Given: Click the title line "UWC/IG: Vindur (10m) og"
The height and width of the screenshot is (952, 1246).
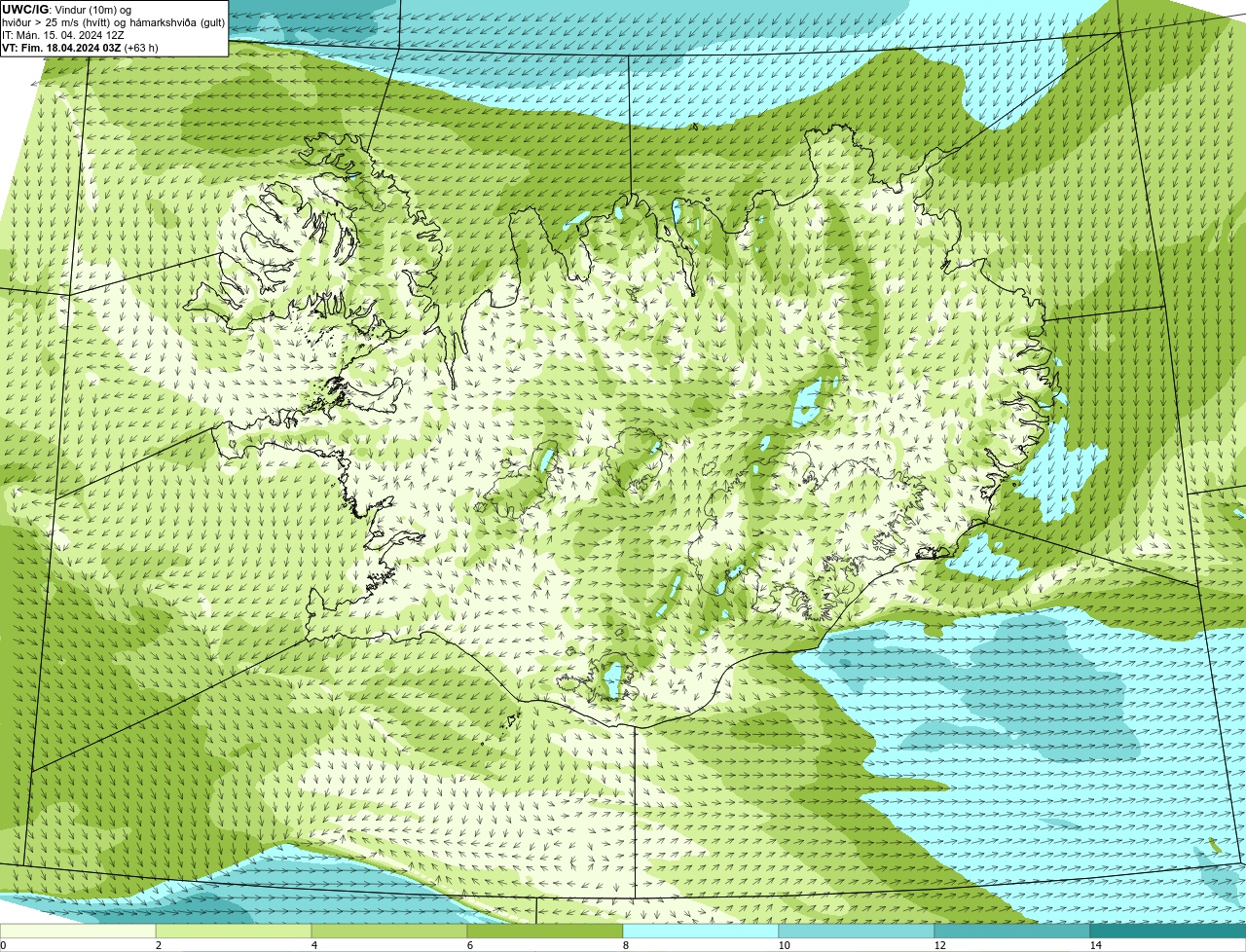Looking at the screenshot, I should [66, 9].
